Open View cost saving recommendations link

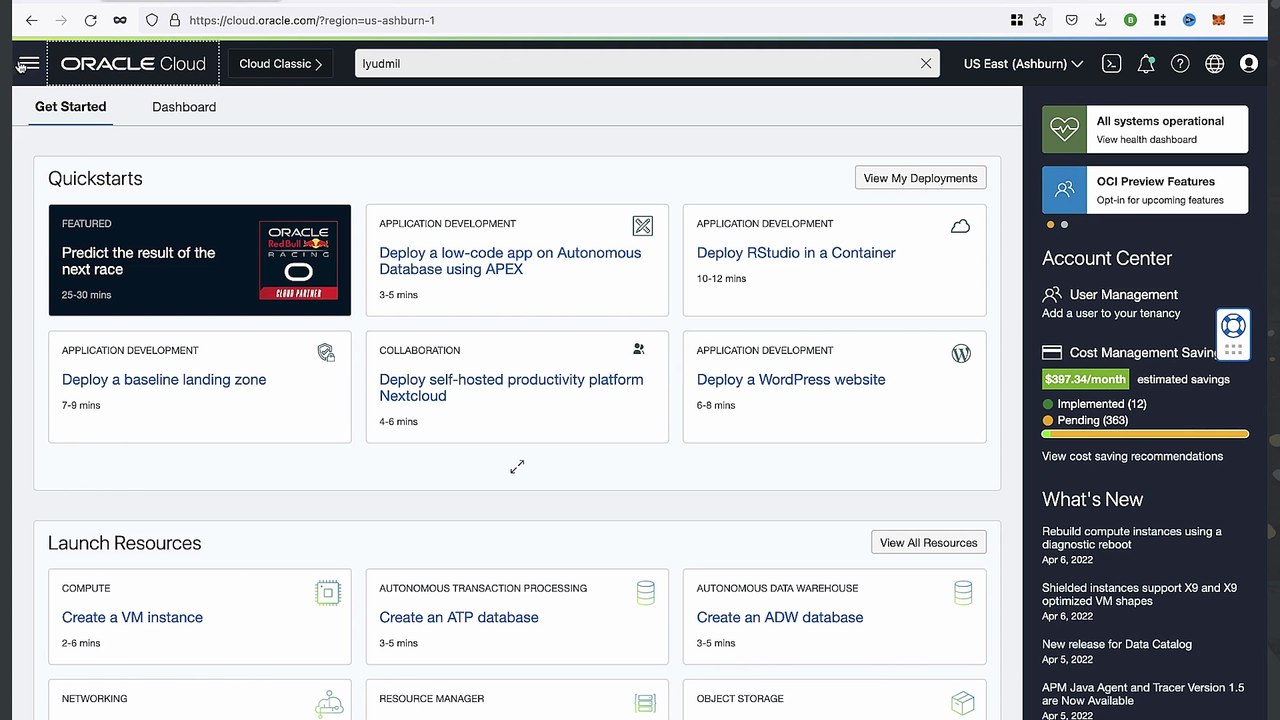1132,456
